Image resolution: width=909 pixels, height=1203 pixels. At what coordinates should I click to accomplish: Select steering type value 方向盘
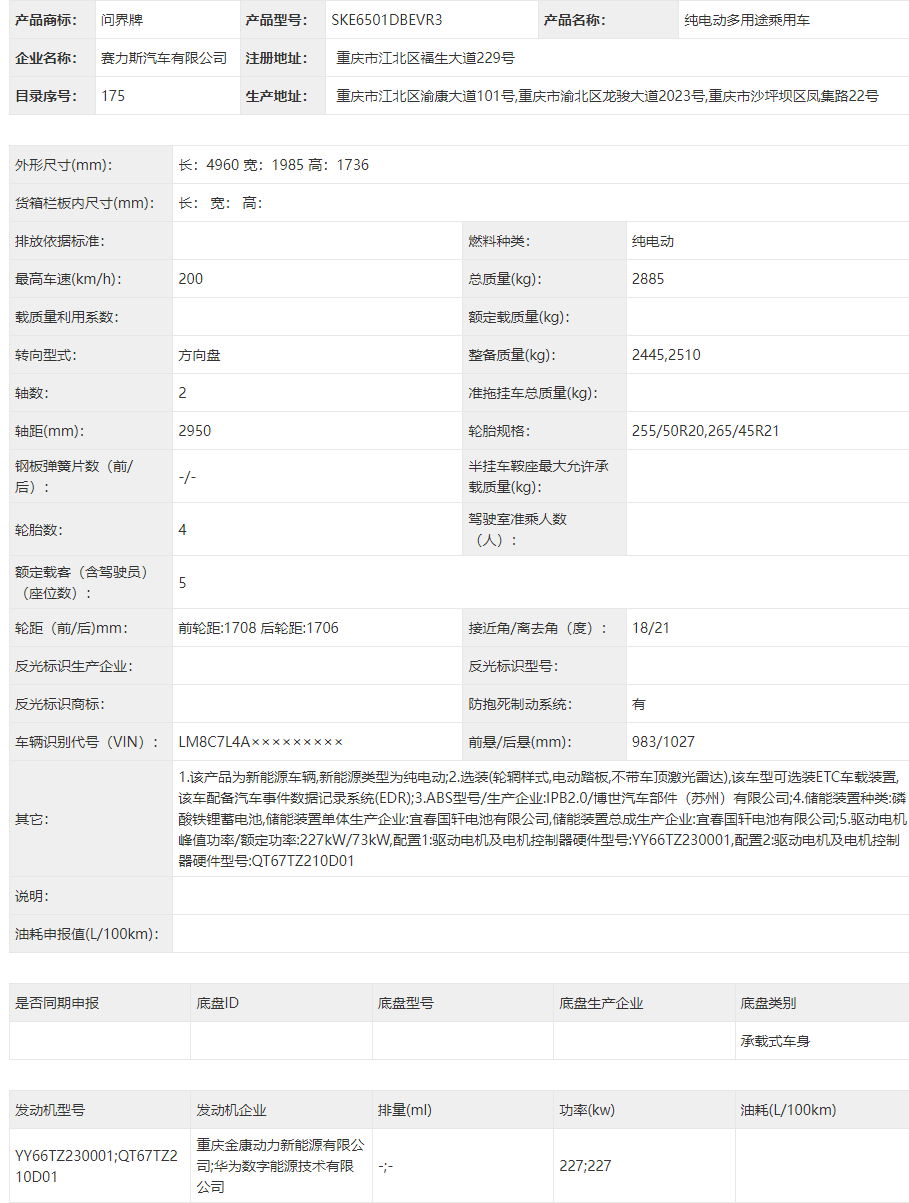pyautogui.click(x=199, y=355)
